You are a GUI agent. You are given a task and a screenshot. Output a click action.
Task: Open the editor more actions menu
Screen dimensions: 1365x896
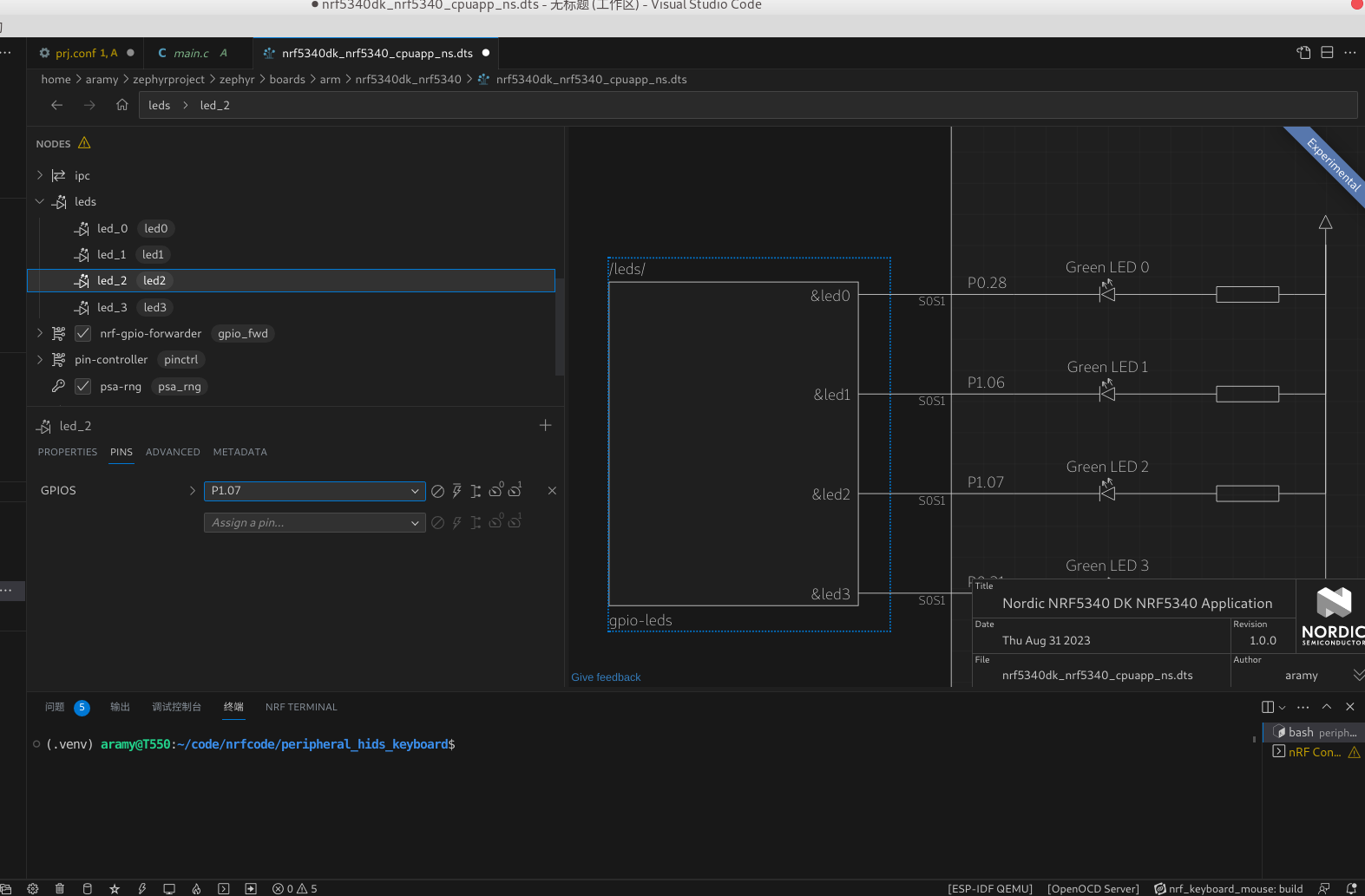(x=1350, y=53)
